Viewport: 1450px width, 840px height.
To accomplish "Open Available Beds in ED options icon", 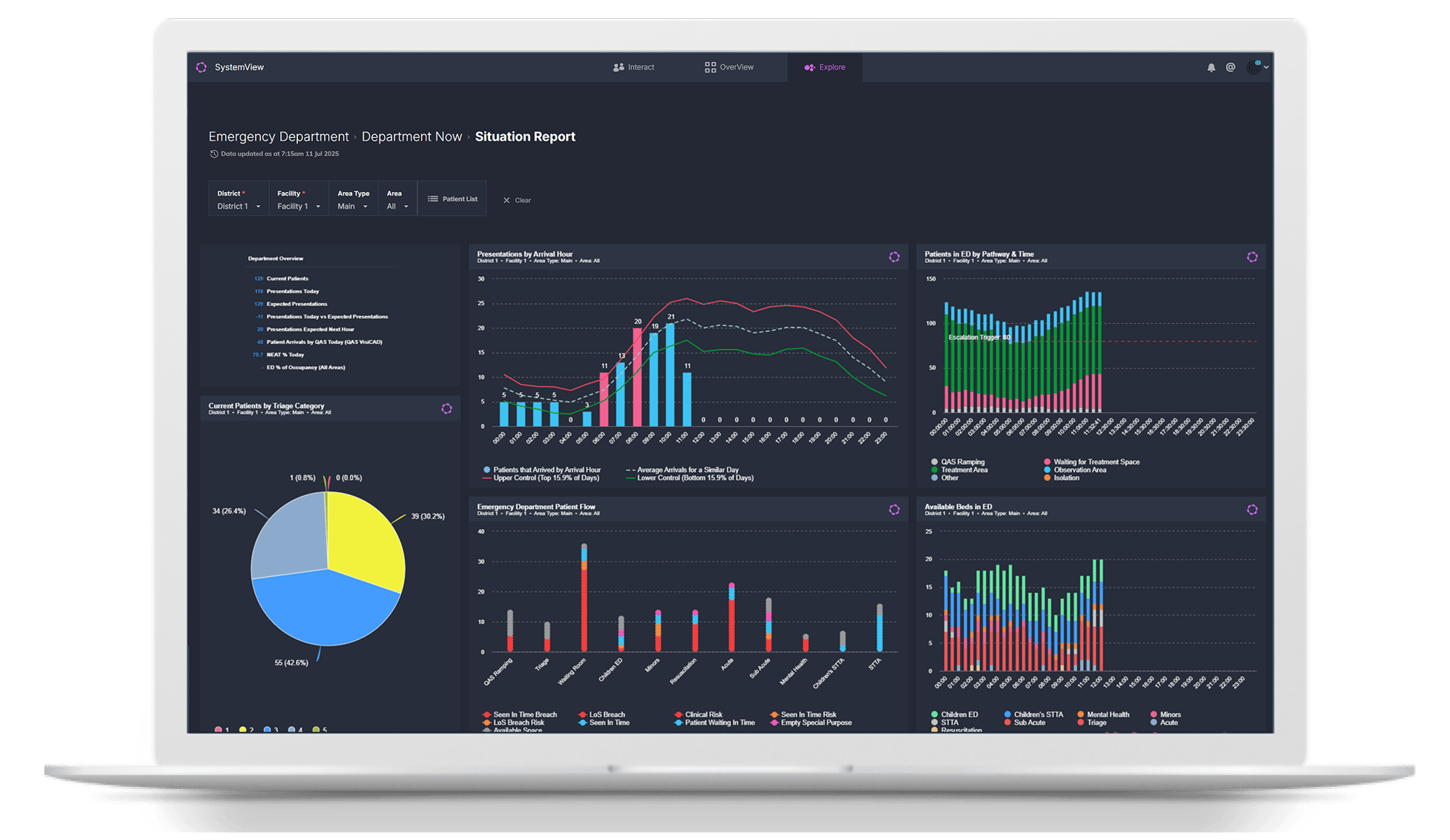I will point(1252,510).
